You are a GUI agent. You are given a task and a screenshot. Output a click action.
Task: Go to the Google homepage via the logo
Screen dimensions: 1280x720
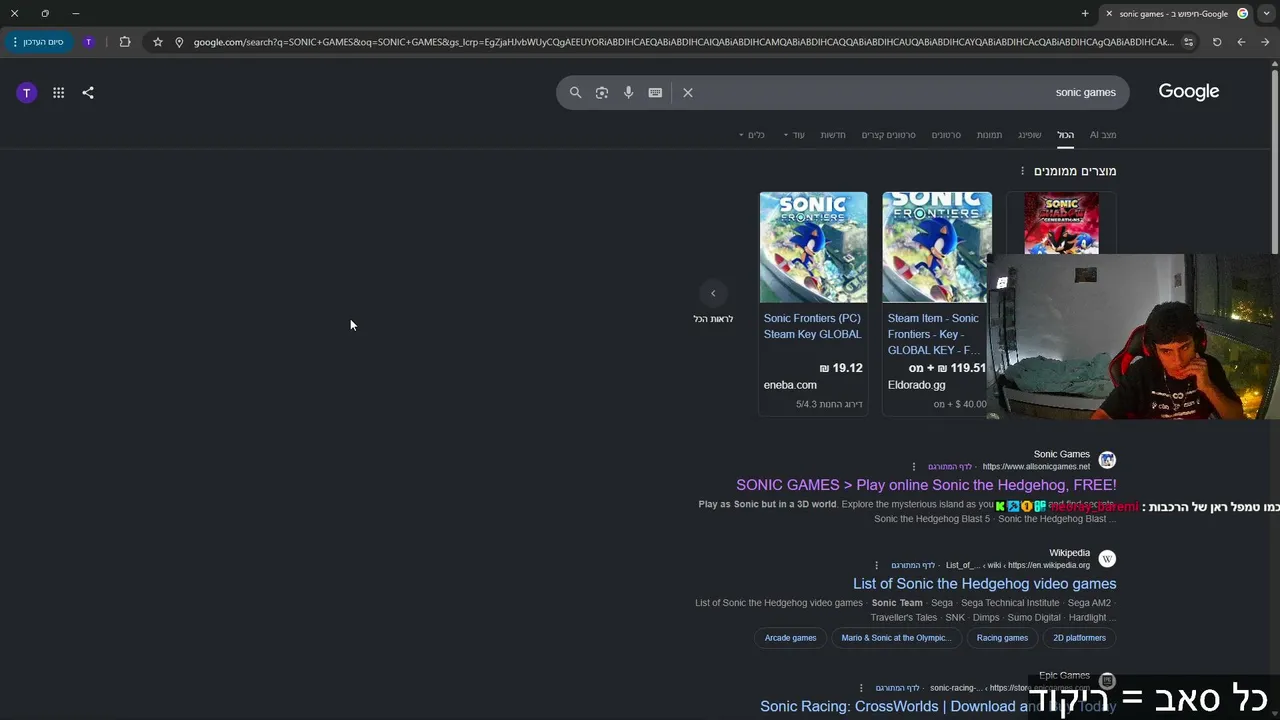[1189, 92]
